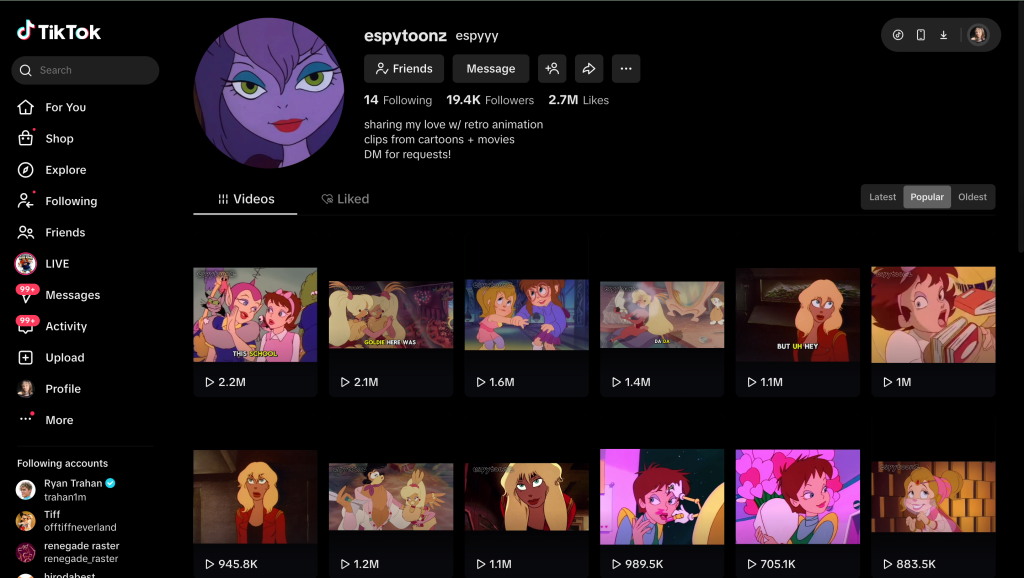
Task: Open the LIVE section in the sidebar
Action: (57, 264)
